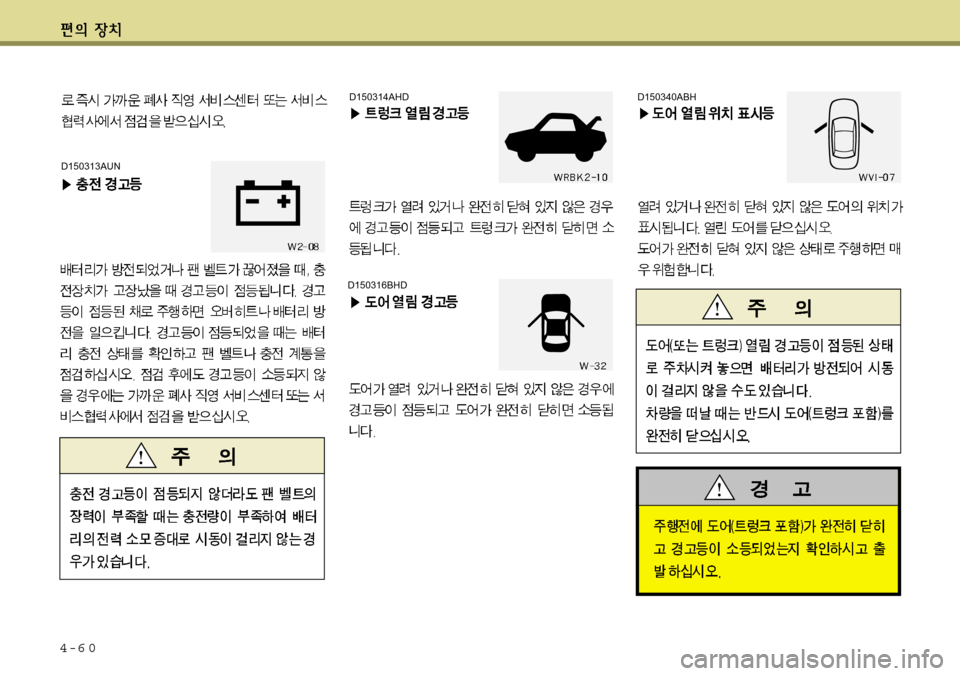The width and height of the screenshot is (960, 676).
Task: Click the image label W2-08
Action: click(x=303, y=247)
